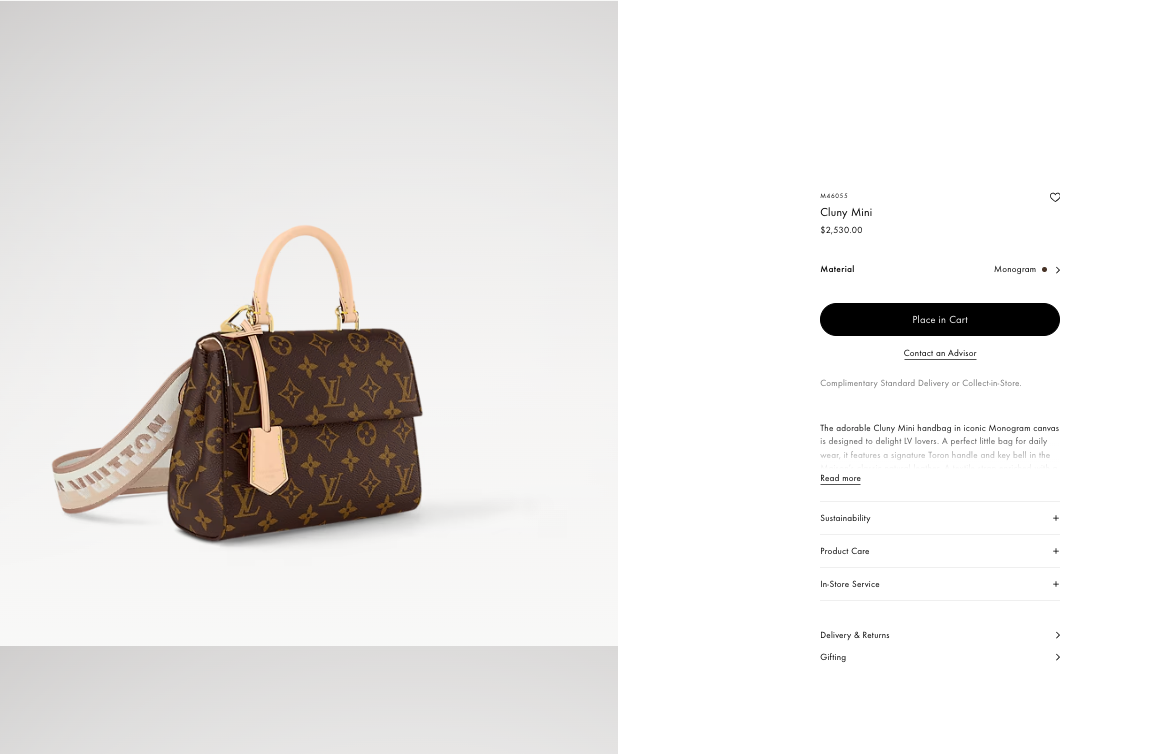Expand the Product Care section
Screen dimensions: 1150x754
pyautogui.click(x=940, y=551)
